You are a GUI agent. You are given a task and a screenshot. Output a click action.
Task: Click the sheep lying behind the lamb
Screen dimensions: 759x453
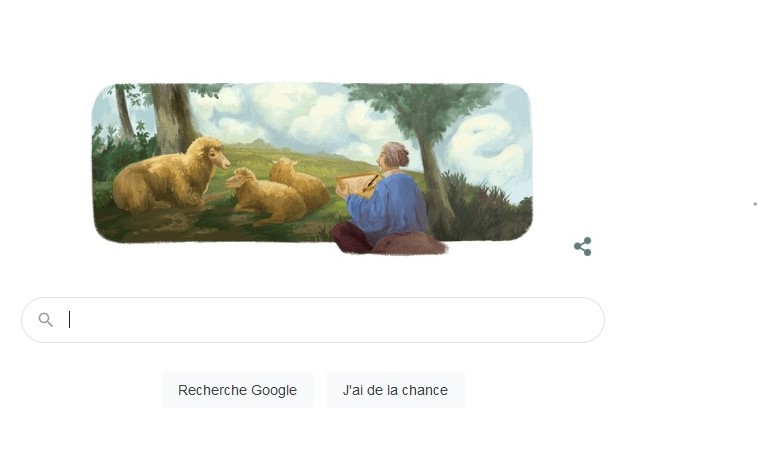click(x=298, y=181)
